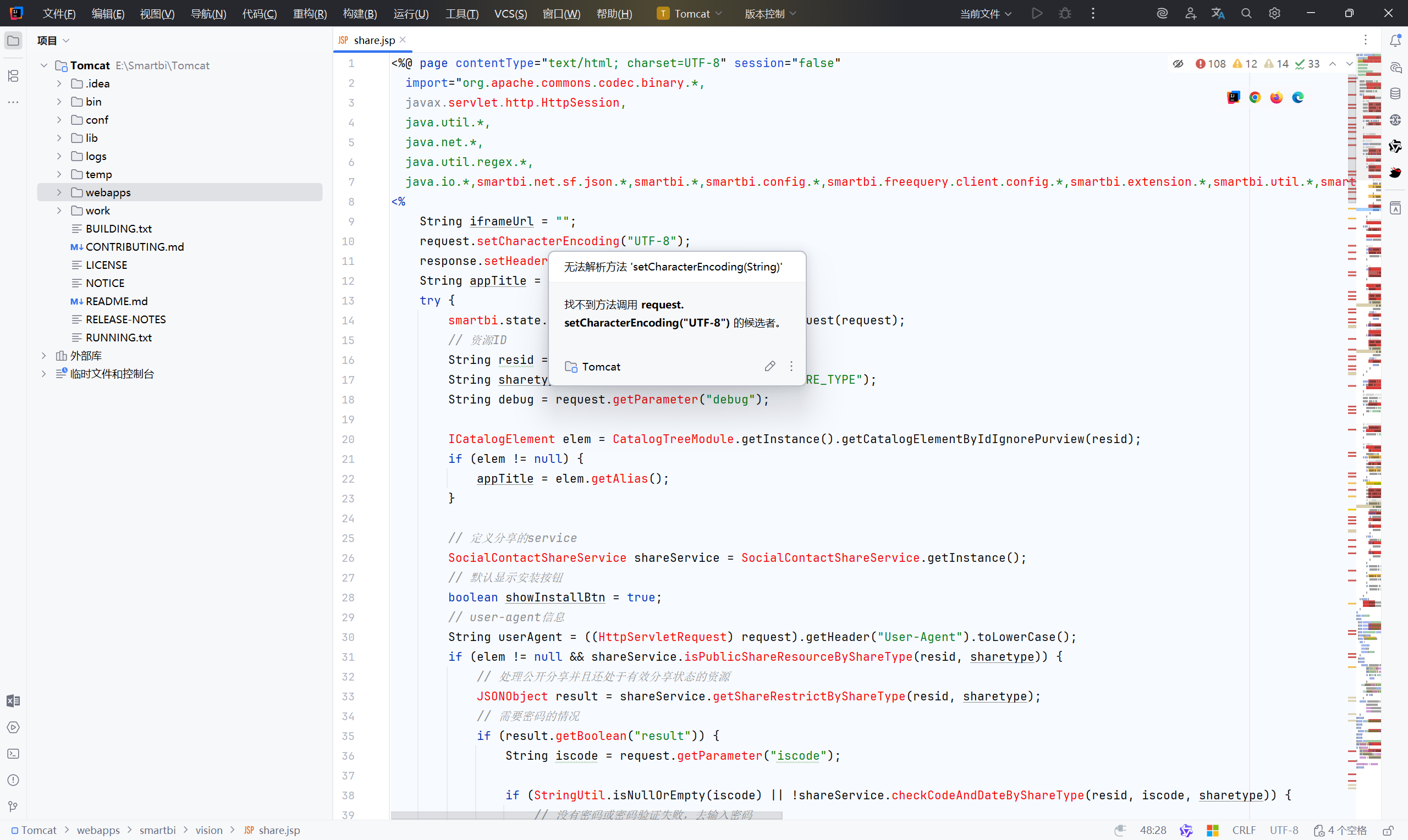Select the share.jsp editor tab
Viewport: 1408px width, 840px height.
pyautogui.click(x=373, y=40)
